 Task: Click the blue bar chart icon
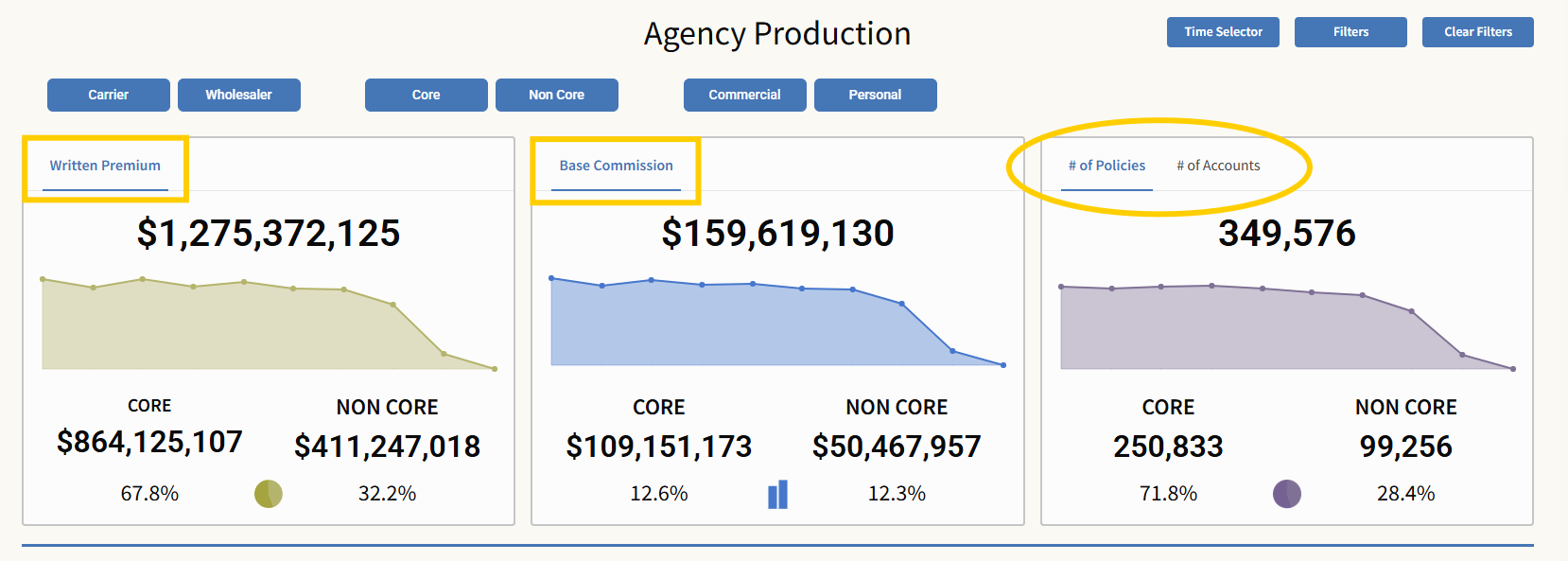coord(777,494)
